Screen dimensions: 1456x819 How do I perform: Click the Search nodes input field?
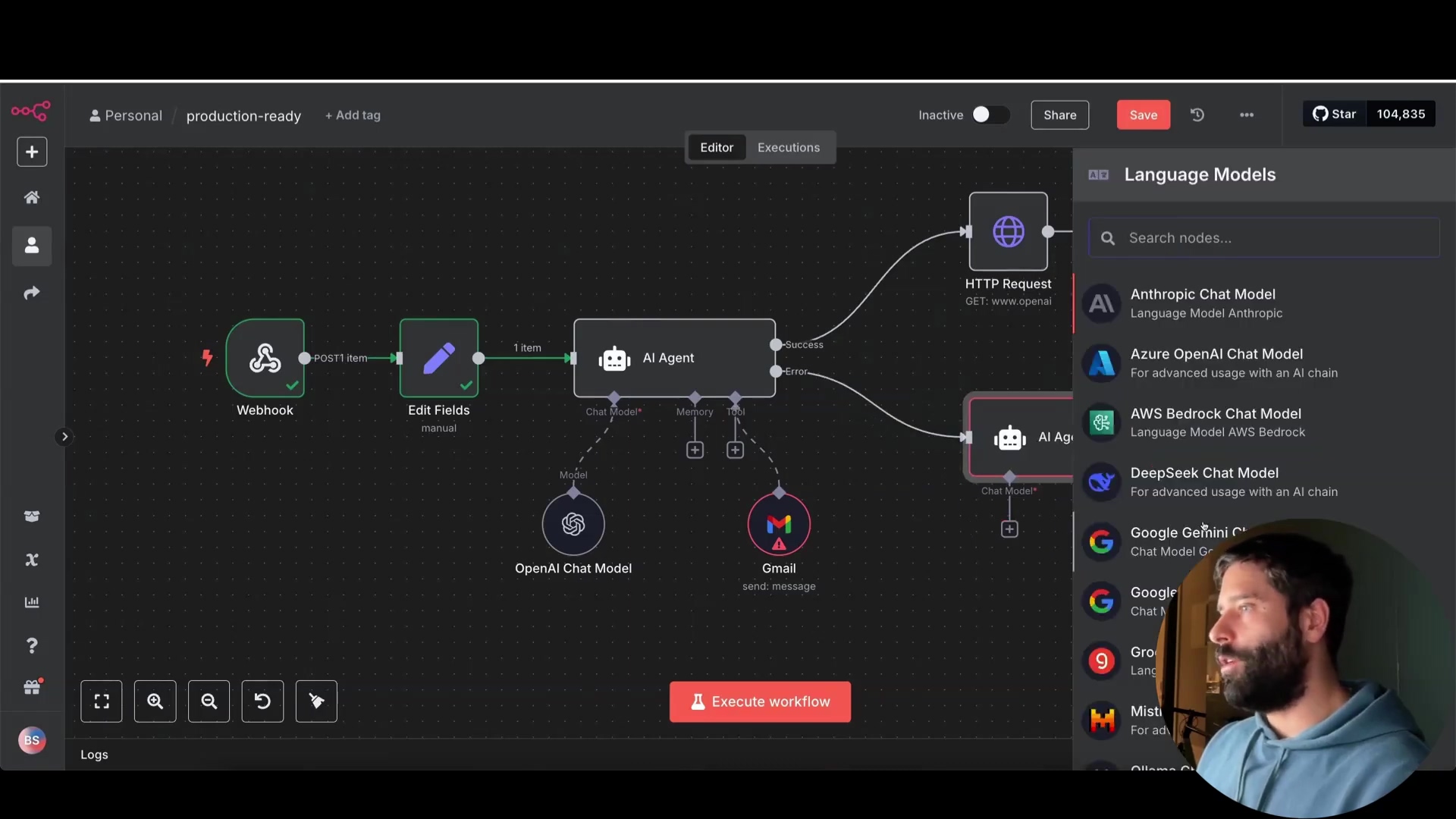pos(1264,238)
